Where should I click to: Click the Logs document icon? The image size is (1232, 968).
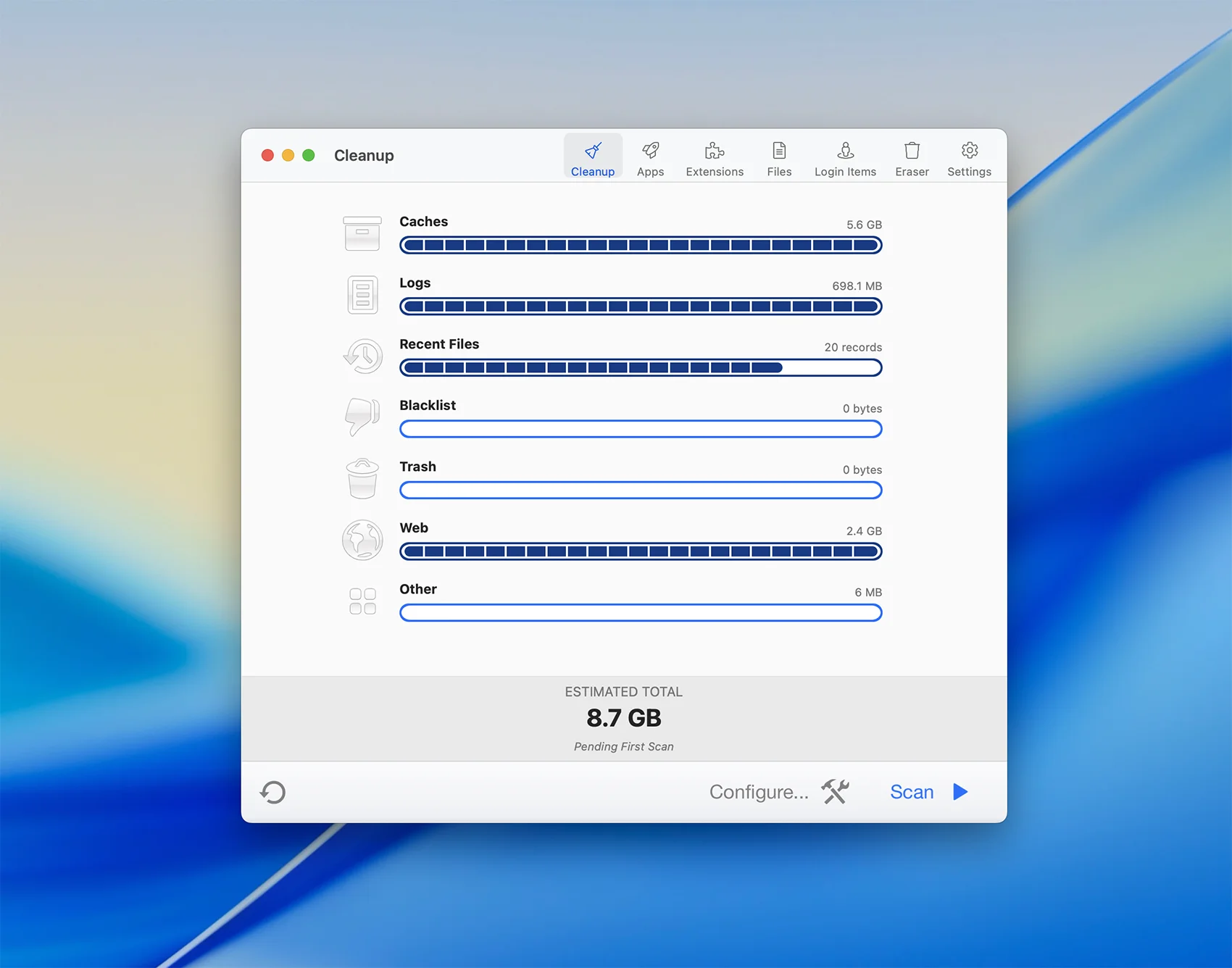(362, 295)
